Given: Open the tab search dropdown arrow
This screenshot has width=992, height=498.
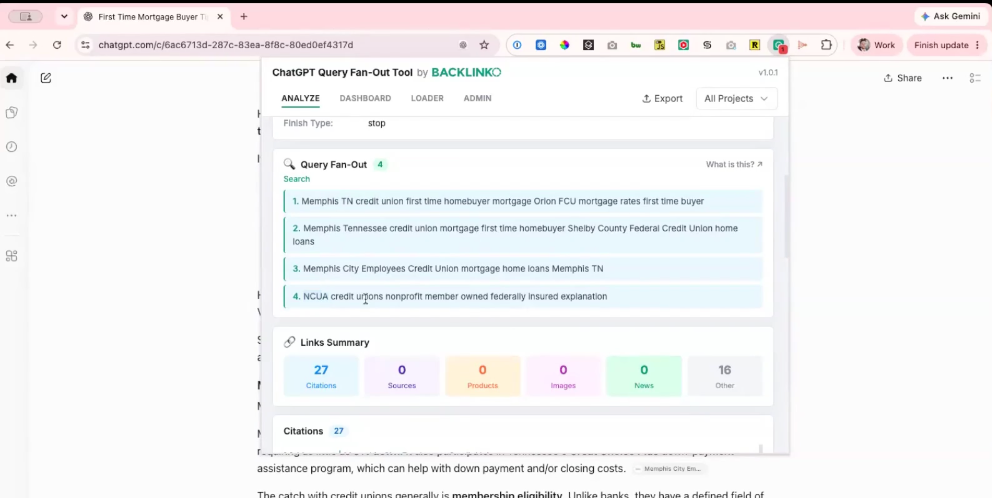Looking at the screenshot, I should (x=64, y=16).
